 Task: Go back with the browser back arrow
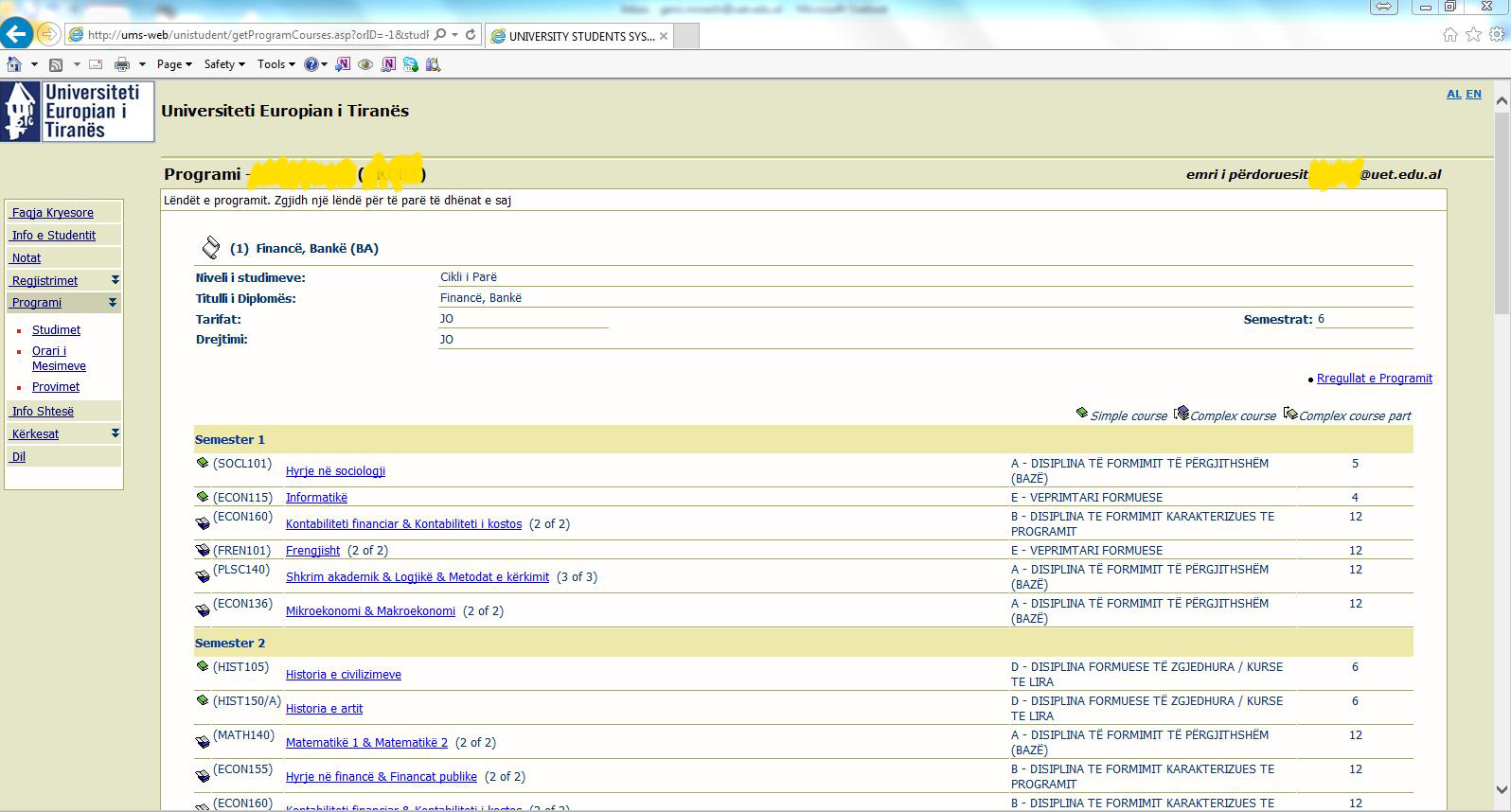[x=16, y=35]
